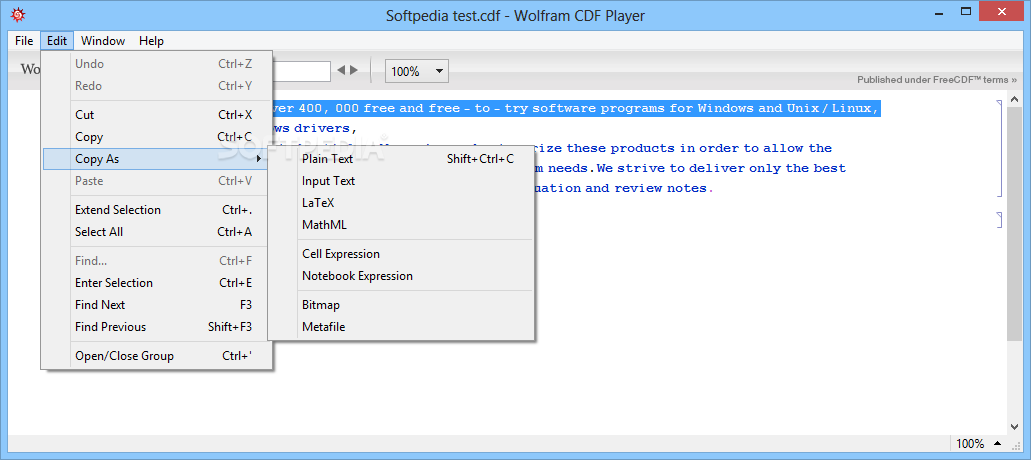
Task: Copy selection as LaTeX
Action: (401, 203)
